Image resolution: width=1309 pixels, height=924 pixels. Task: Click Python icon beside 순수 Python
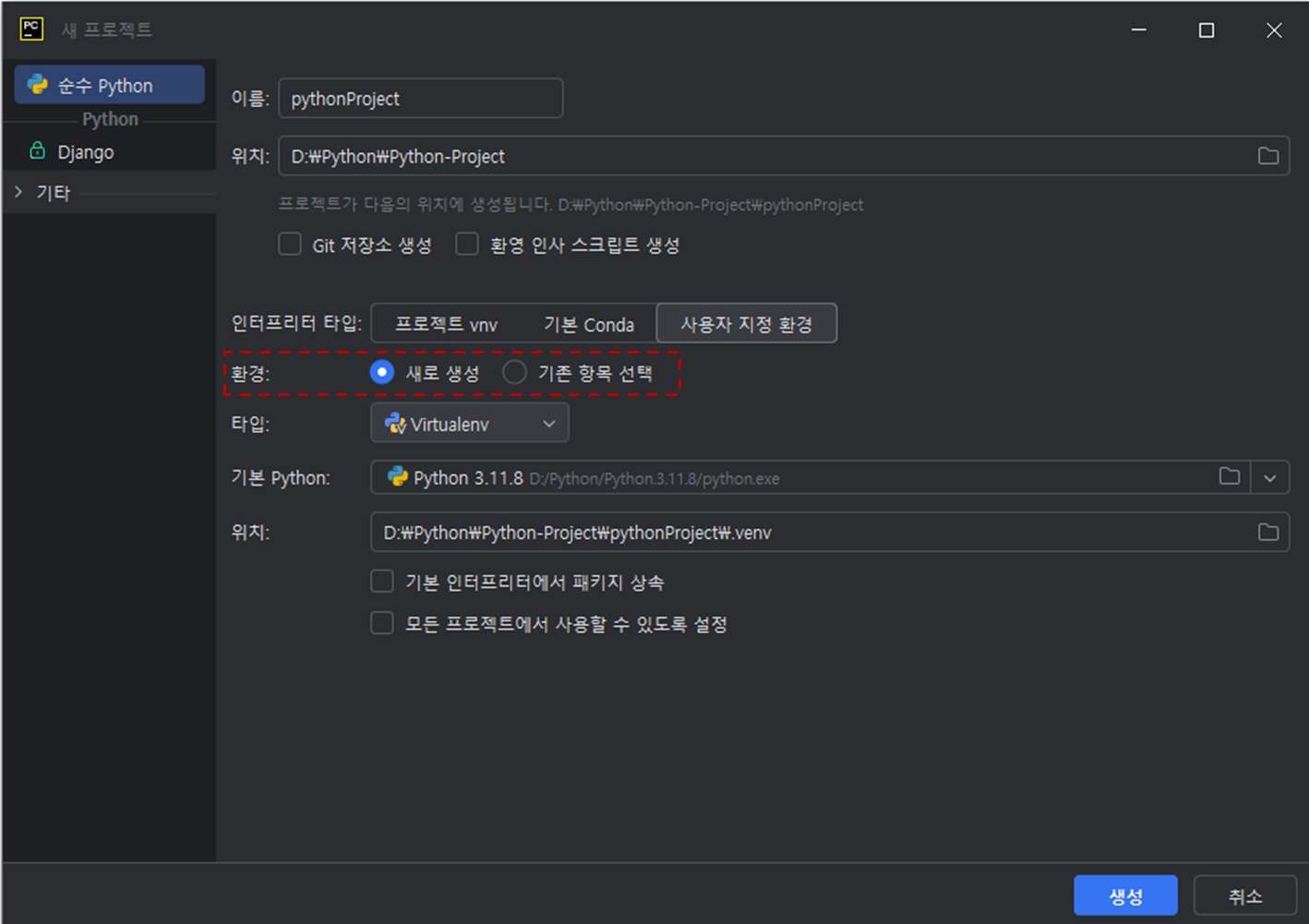[x=38, y=84]
